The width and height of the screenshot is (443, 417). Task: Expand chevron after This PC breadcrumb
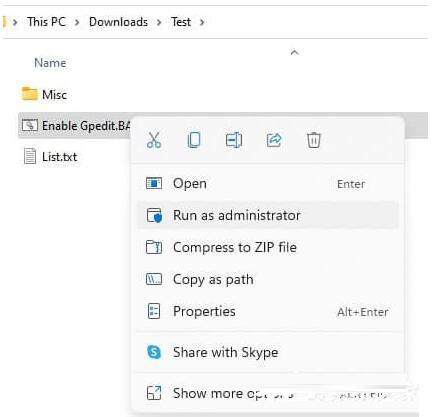[x=77, y=22]
